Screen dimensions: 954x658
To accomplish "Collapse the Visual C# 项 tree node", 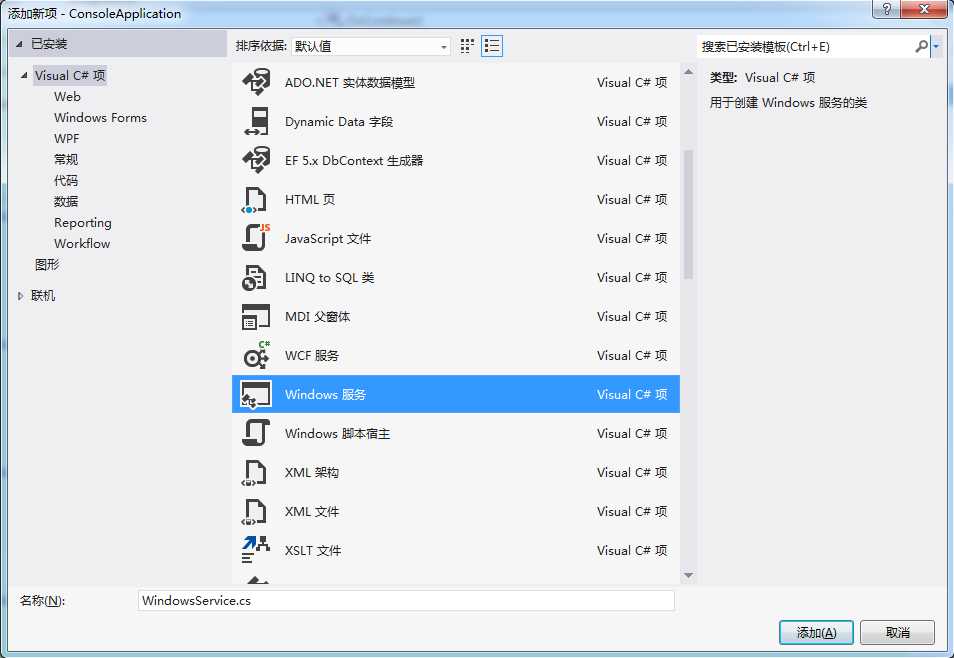I will (x=24, y=75).
